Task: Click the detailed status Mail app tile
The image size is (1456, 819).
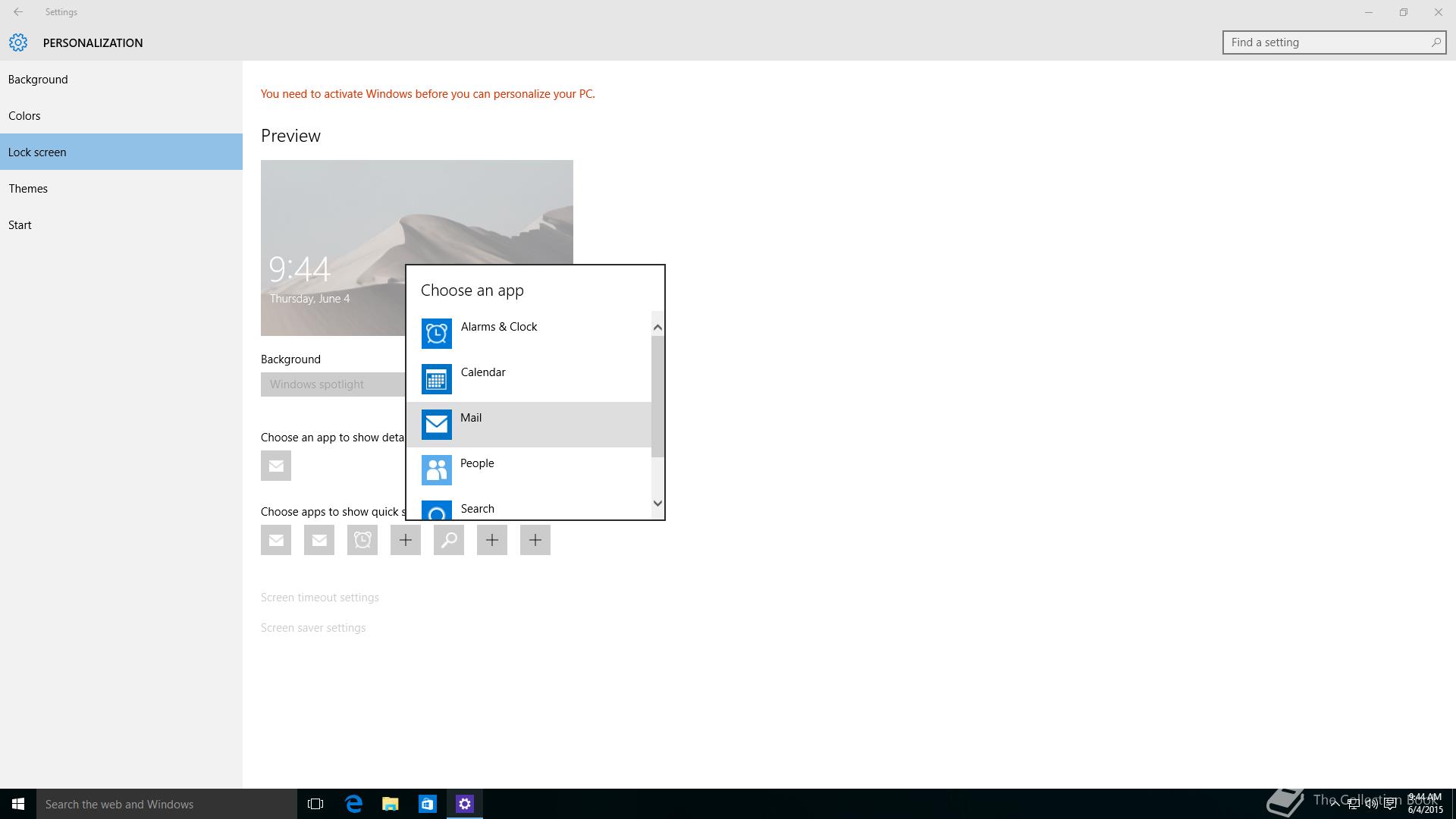Action: pyautogui.click(x=276, y=466)
